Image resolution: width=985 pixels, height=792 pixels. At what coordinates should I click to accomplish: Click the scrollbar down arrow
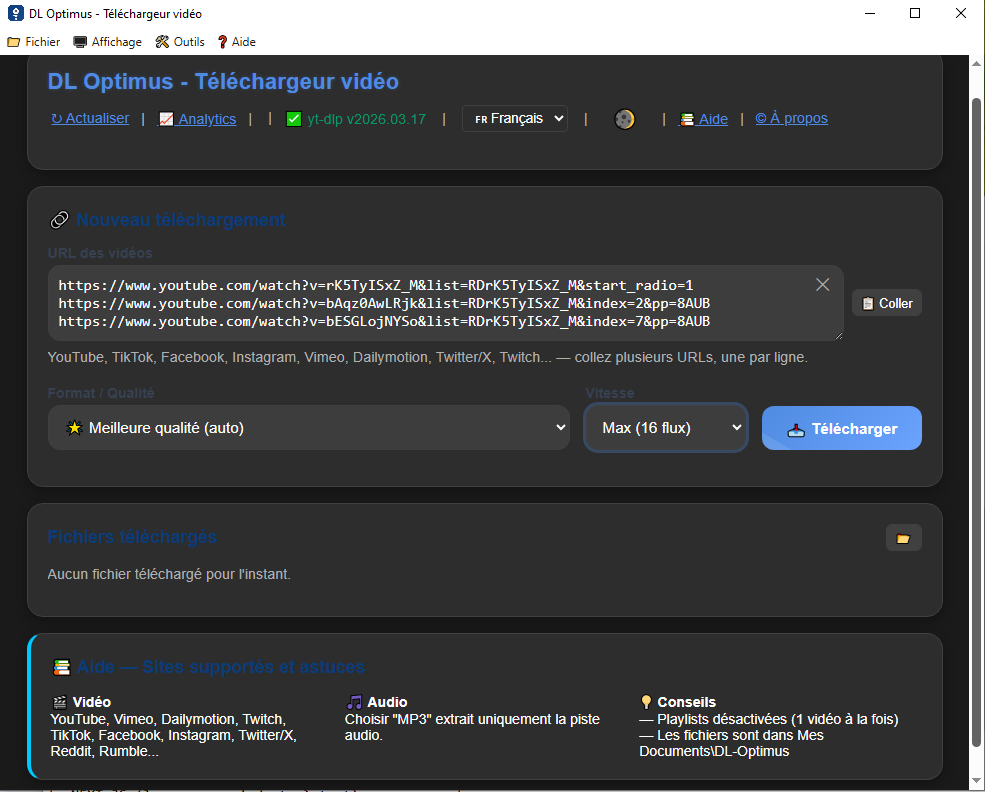pos(976,781)
